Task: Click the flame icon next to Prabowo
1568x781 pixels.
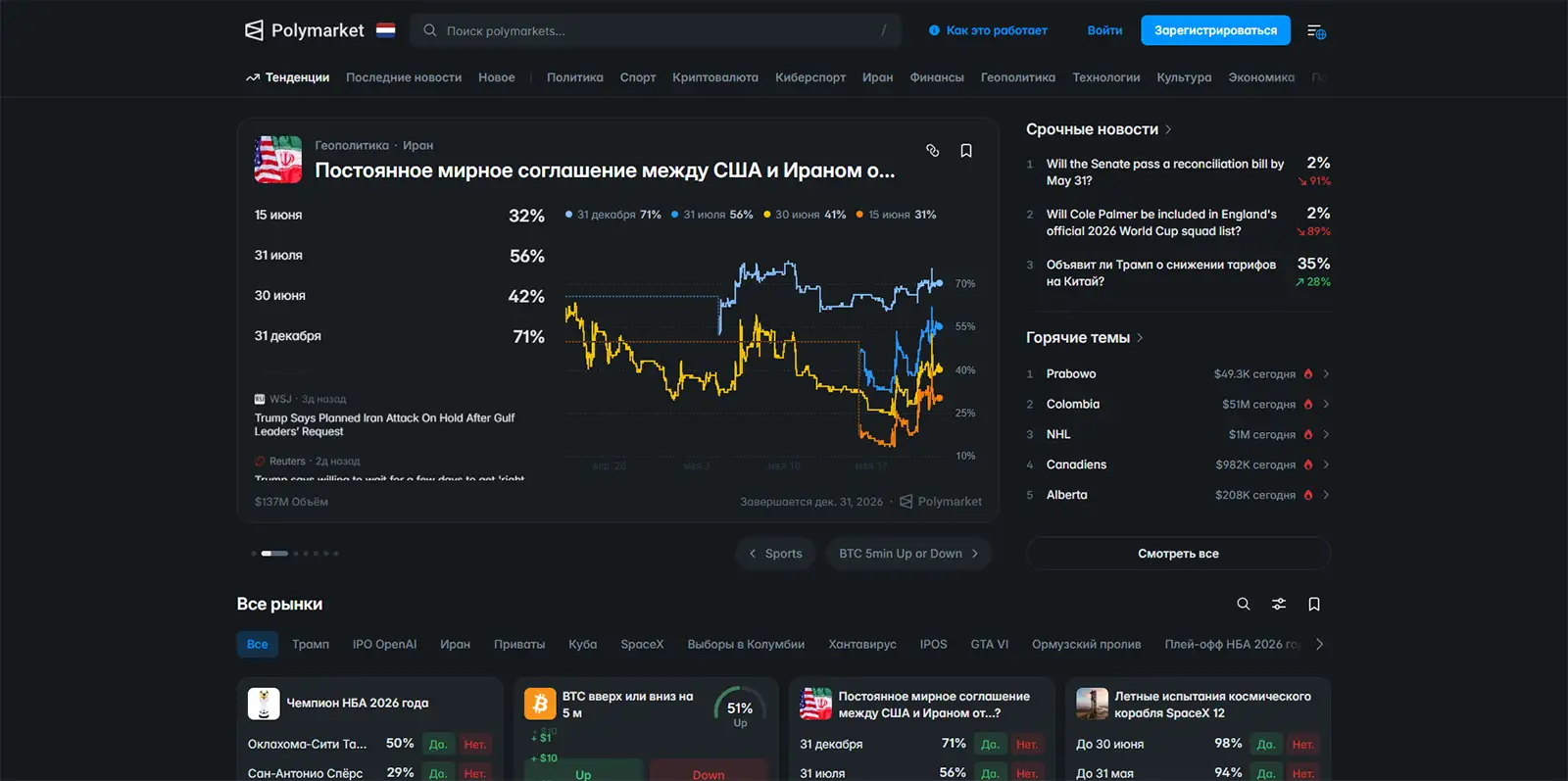Action: (x=1308, y=373)
